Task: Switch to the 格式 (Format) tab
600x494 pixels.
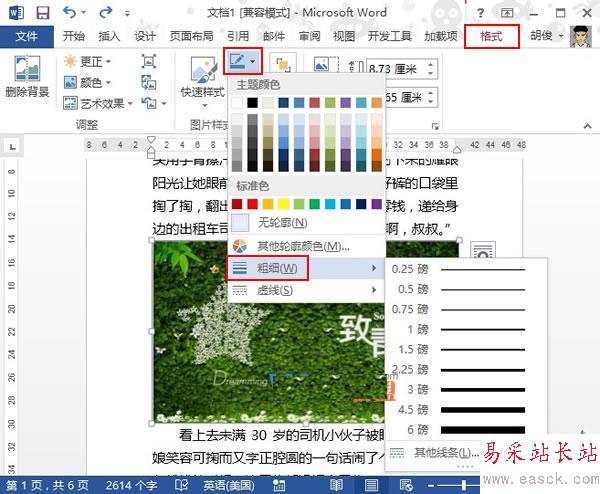Action: pyautogui.click(x=492, y=36)
